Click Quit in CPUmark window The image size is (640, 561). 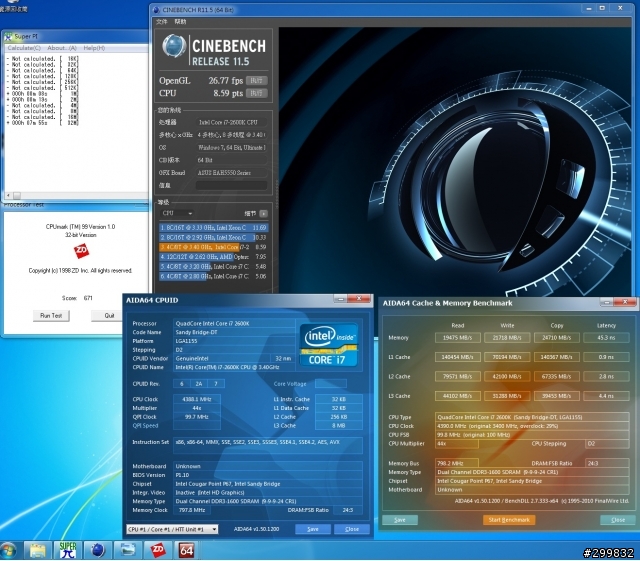[x=109, y=316]
